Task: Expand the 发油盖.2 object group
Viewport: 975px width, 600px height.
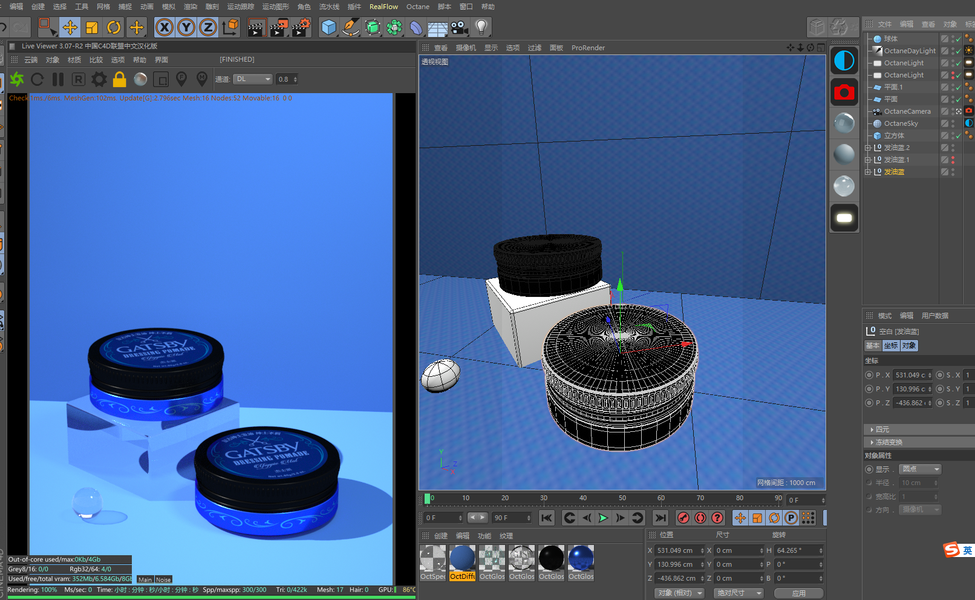Action: (868, 147)
